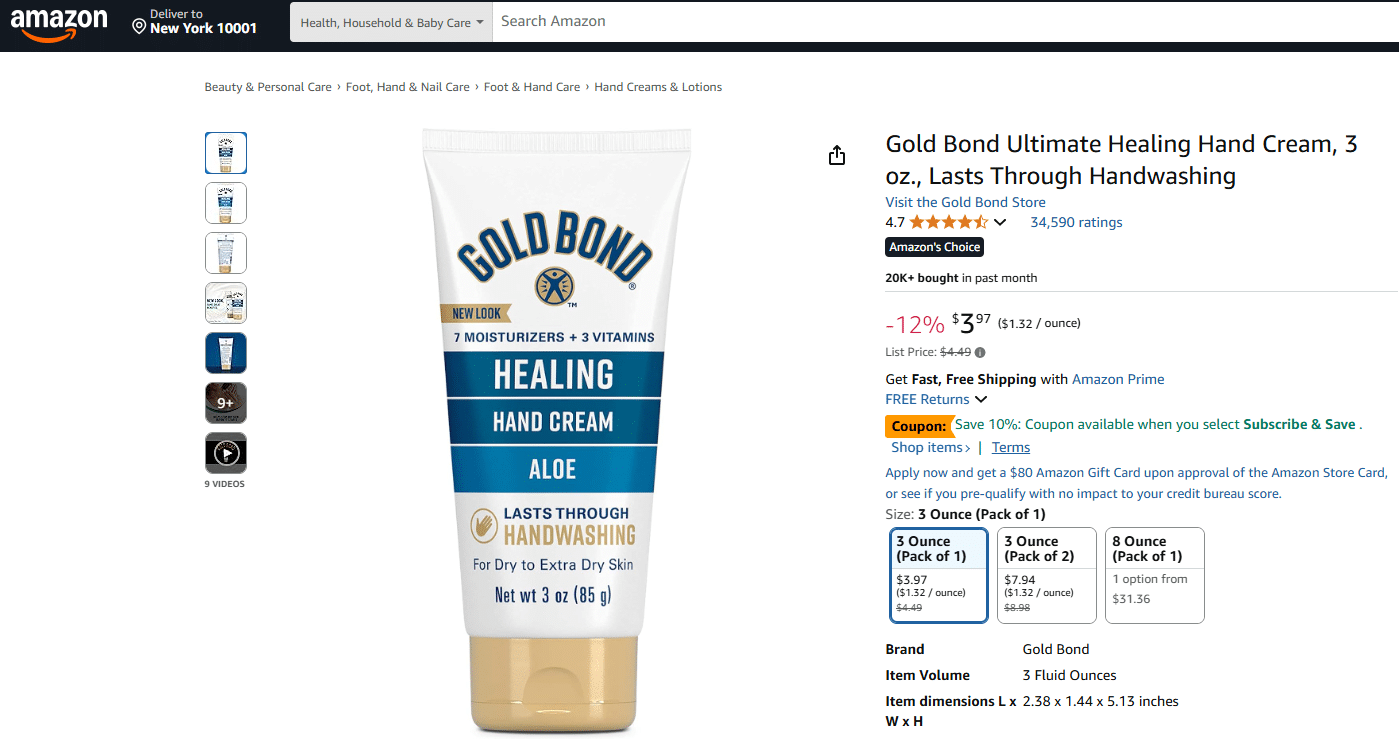Open the Hand Creams & Lotions breadcrumb
Screen dimensions: 1399x739
(x=658, y=87)
